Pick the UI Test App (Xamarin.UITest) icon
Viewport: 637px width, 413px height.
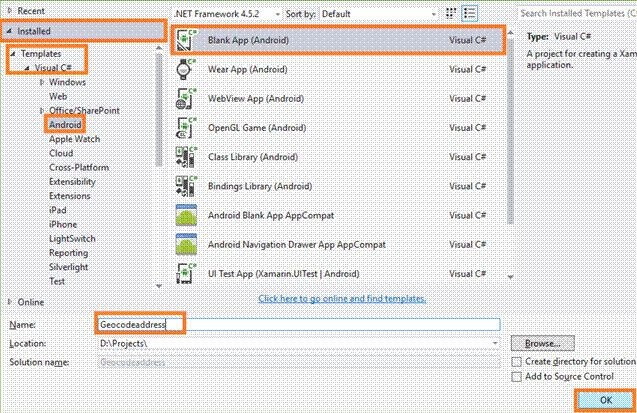186,274
